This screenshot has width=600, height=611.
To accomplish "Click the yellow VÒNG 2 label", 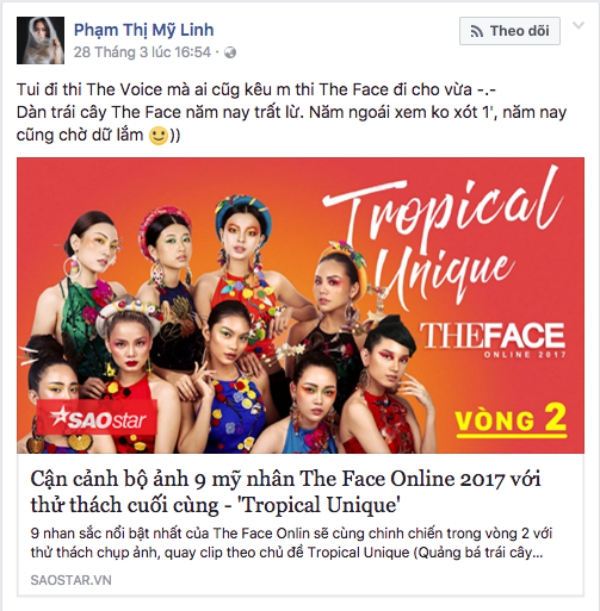I will pos(511,420).
